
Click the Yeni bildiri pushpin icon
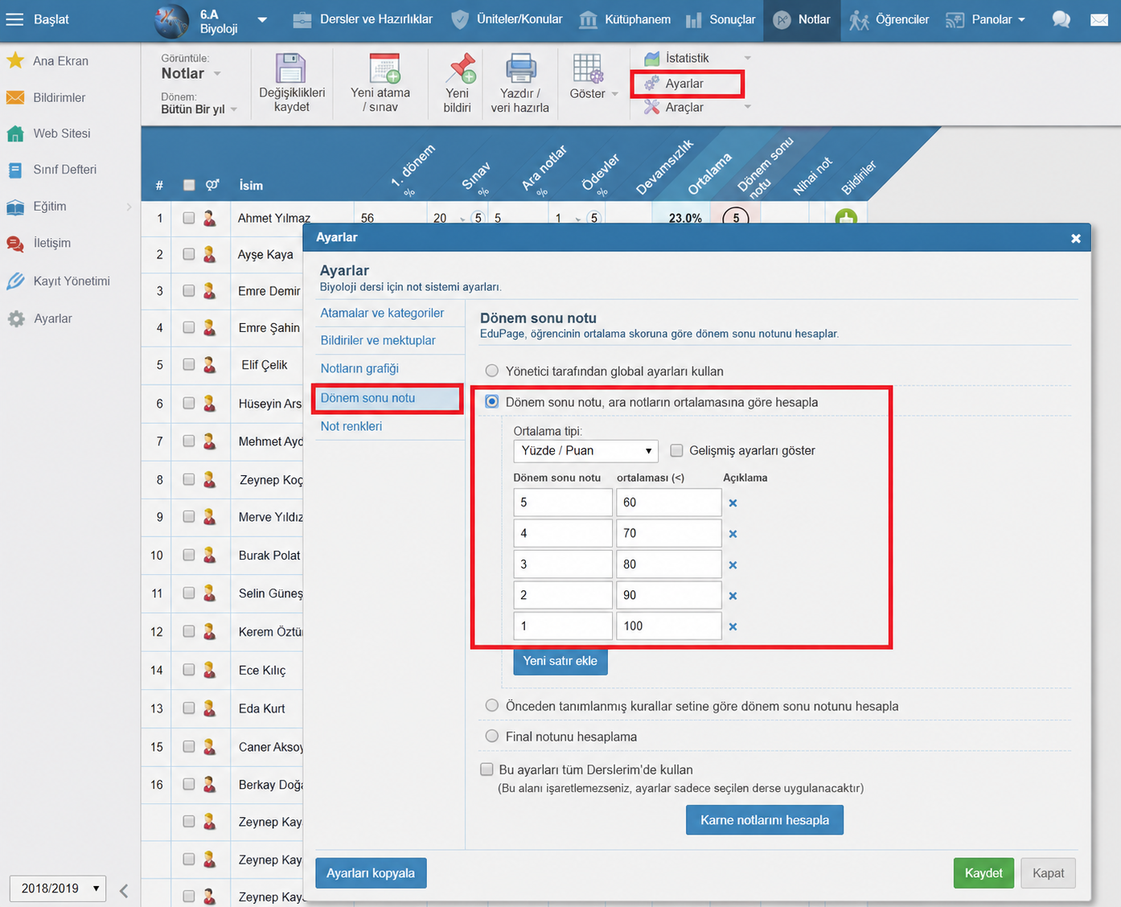click(x=460, y=69)
